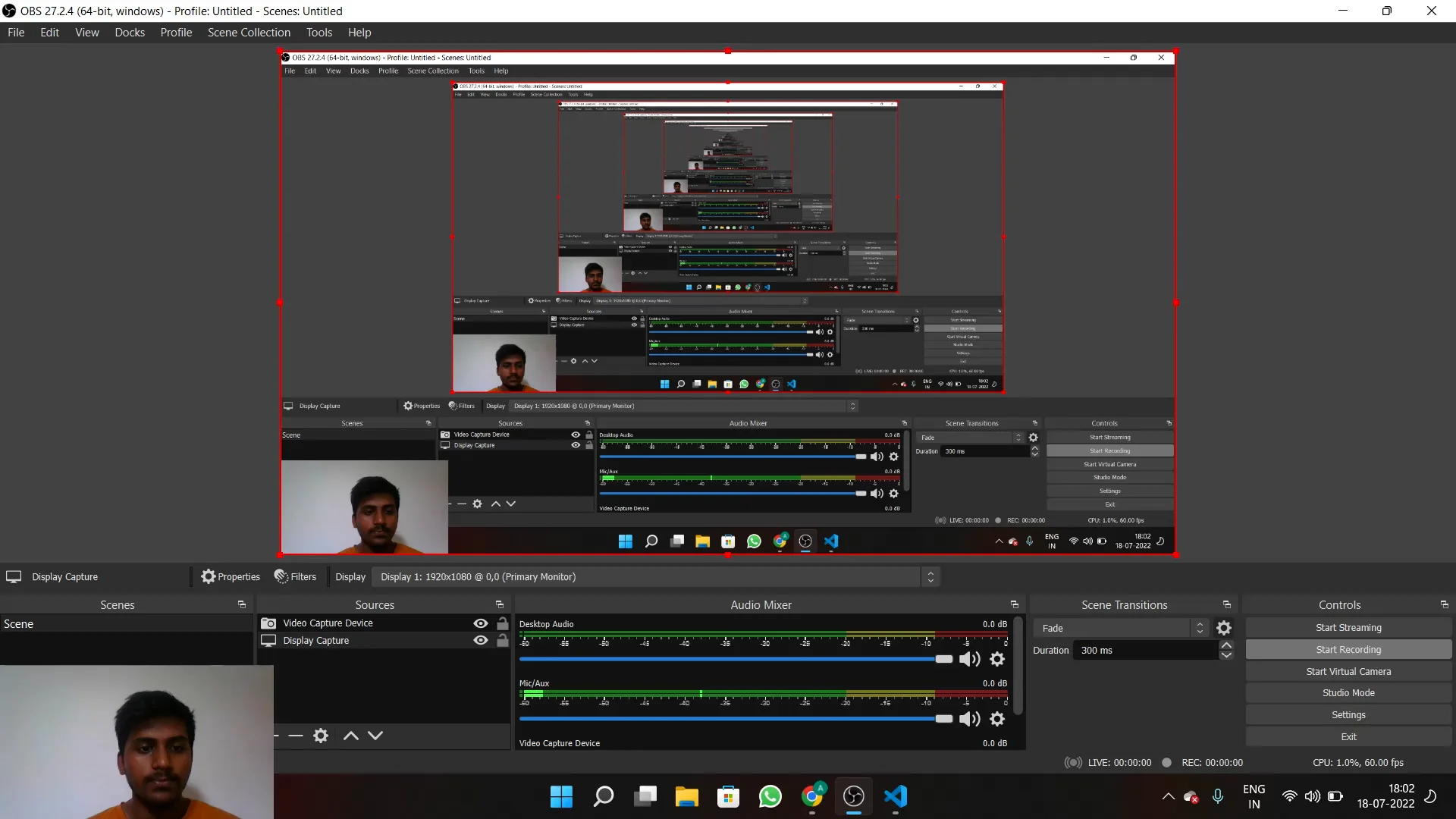
Task: Enable Studio Mode
Action: [1348, 692]
